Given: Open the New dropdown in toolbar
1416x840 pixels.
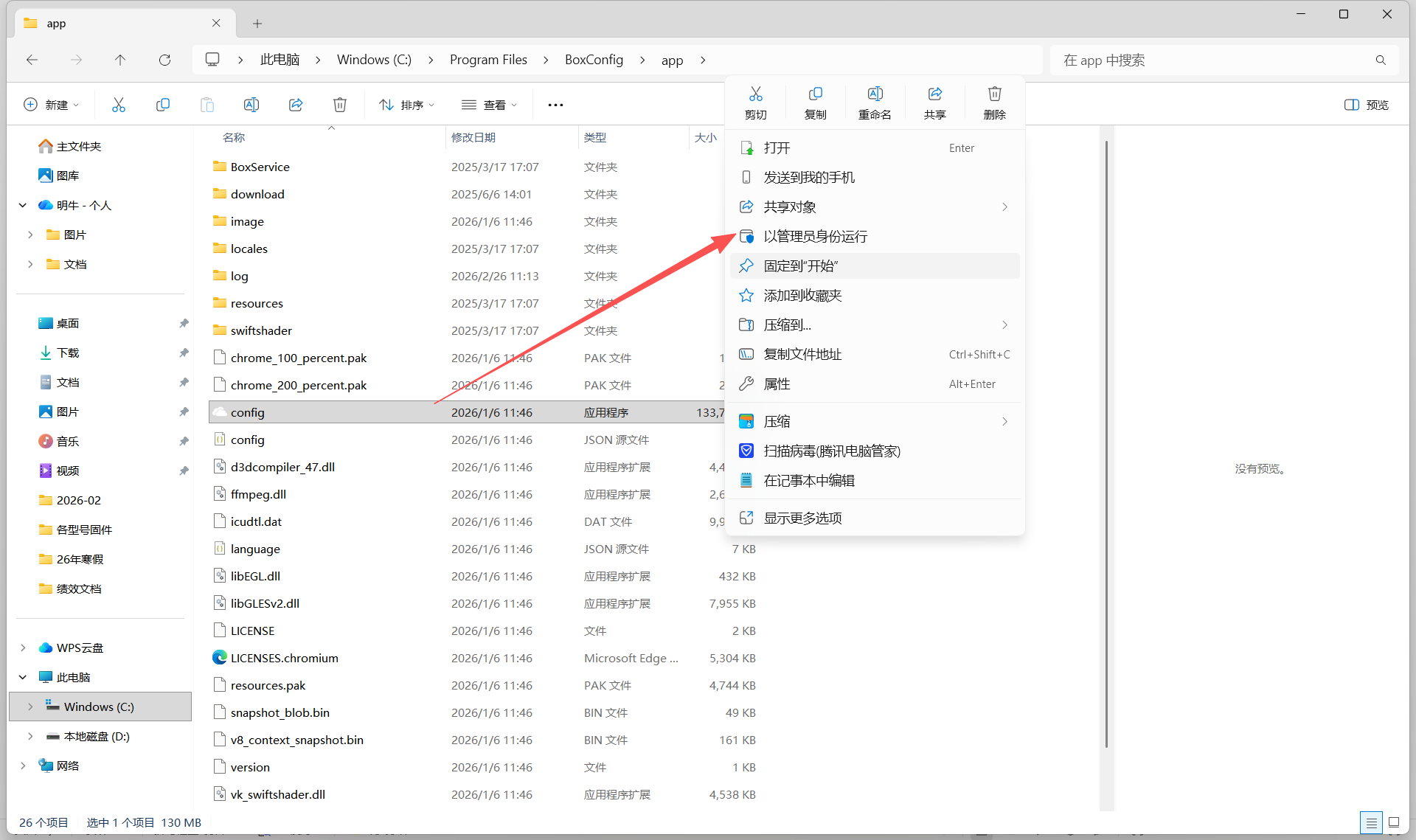Looking at the screenshot, I should click(x=51, y=105).
